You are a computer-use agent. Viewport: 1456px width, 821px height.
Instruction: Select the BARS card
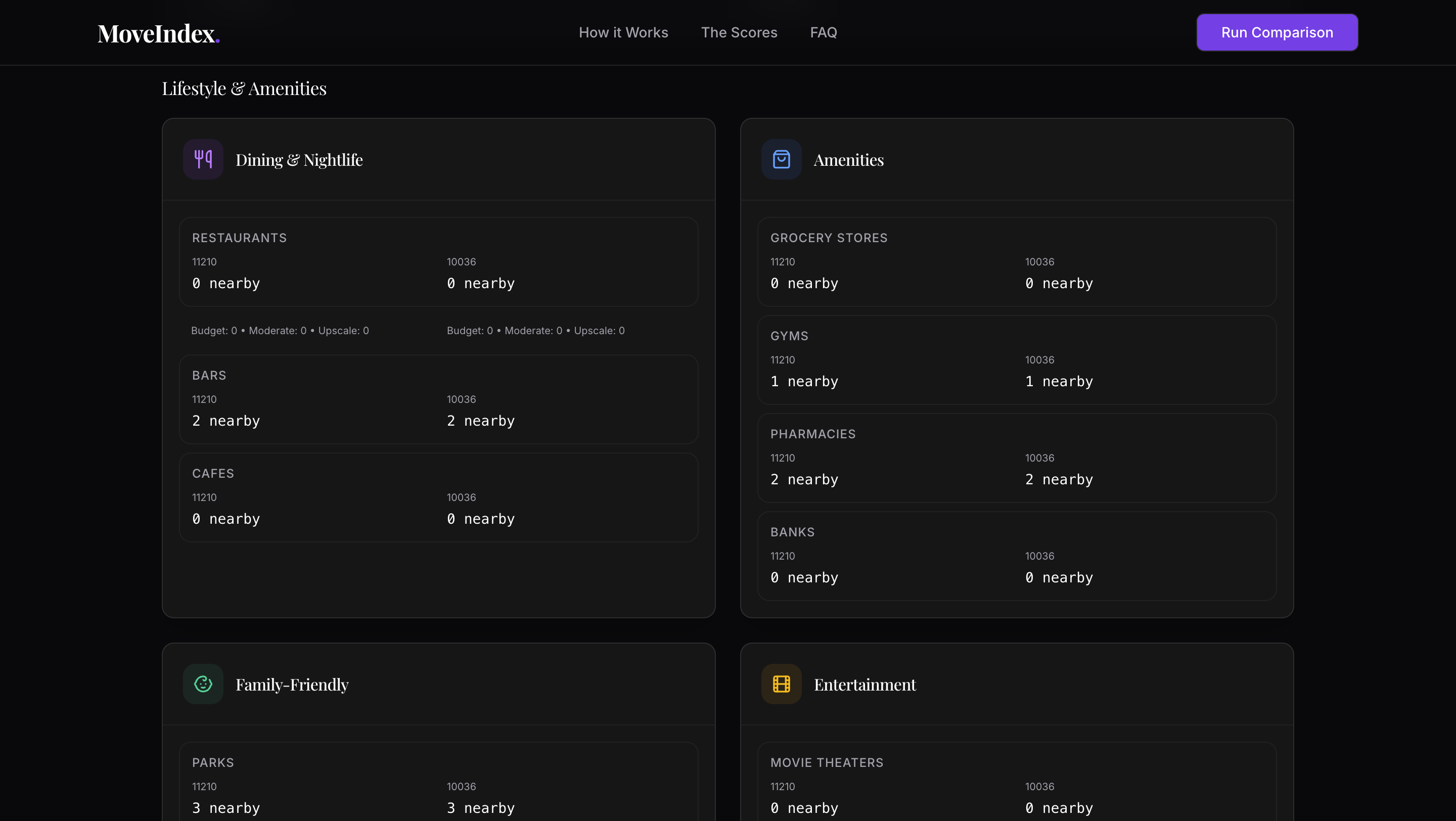coord(438,399)
